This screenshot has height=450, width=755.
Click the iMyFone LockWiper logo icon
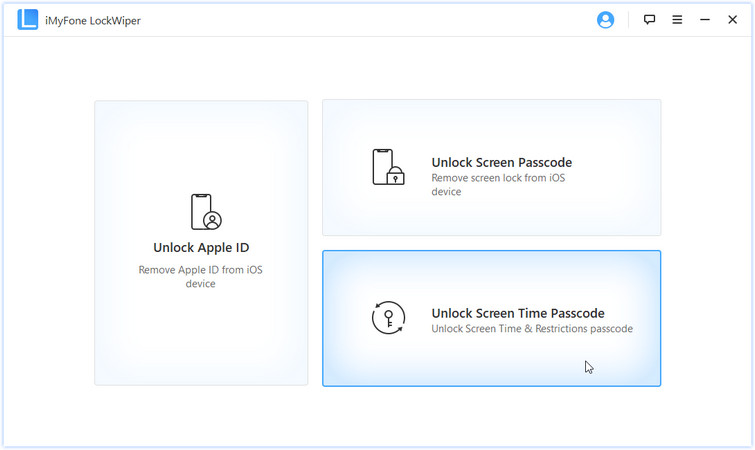(x=27, y=20)
